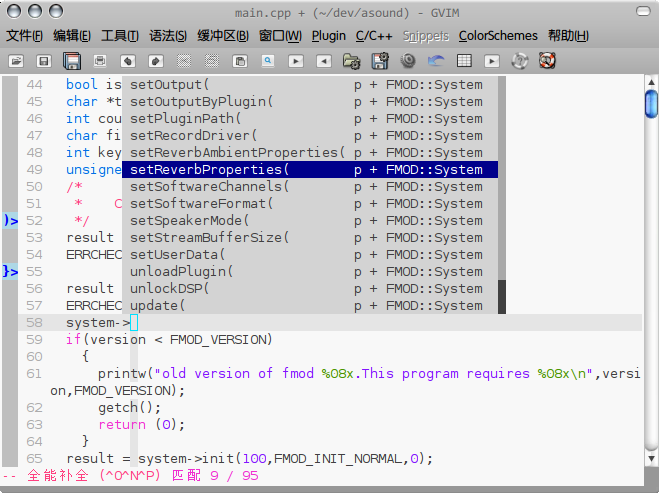Viewport: 659px width, 493px height.
Task: Open the 工具(T) menu
Action: click(x=120, y=36)
